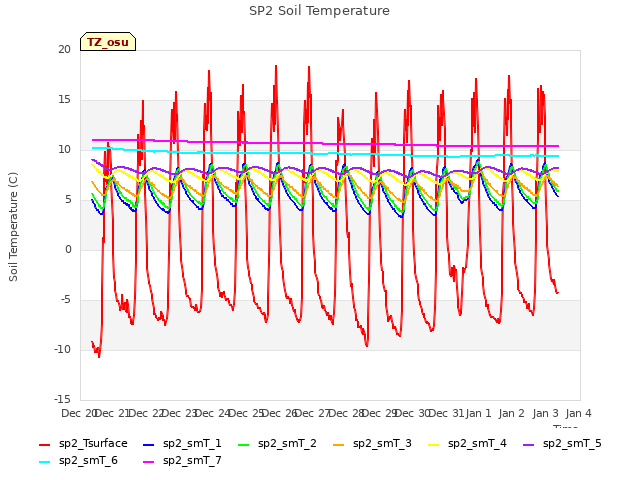
Task: Click the red sp2_Tsurface legend swatch
Action: tap(44, 444)
